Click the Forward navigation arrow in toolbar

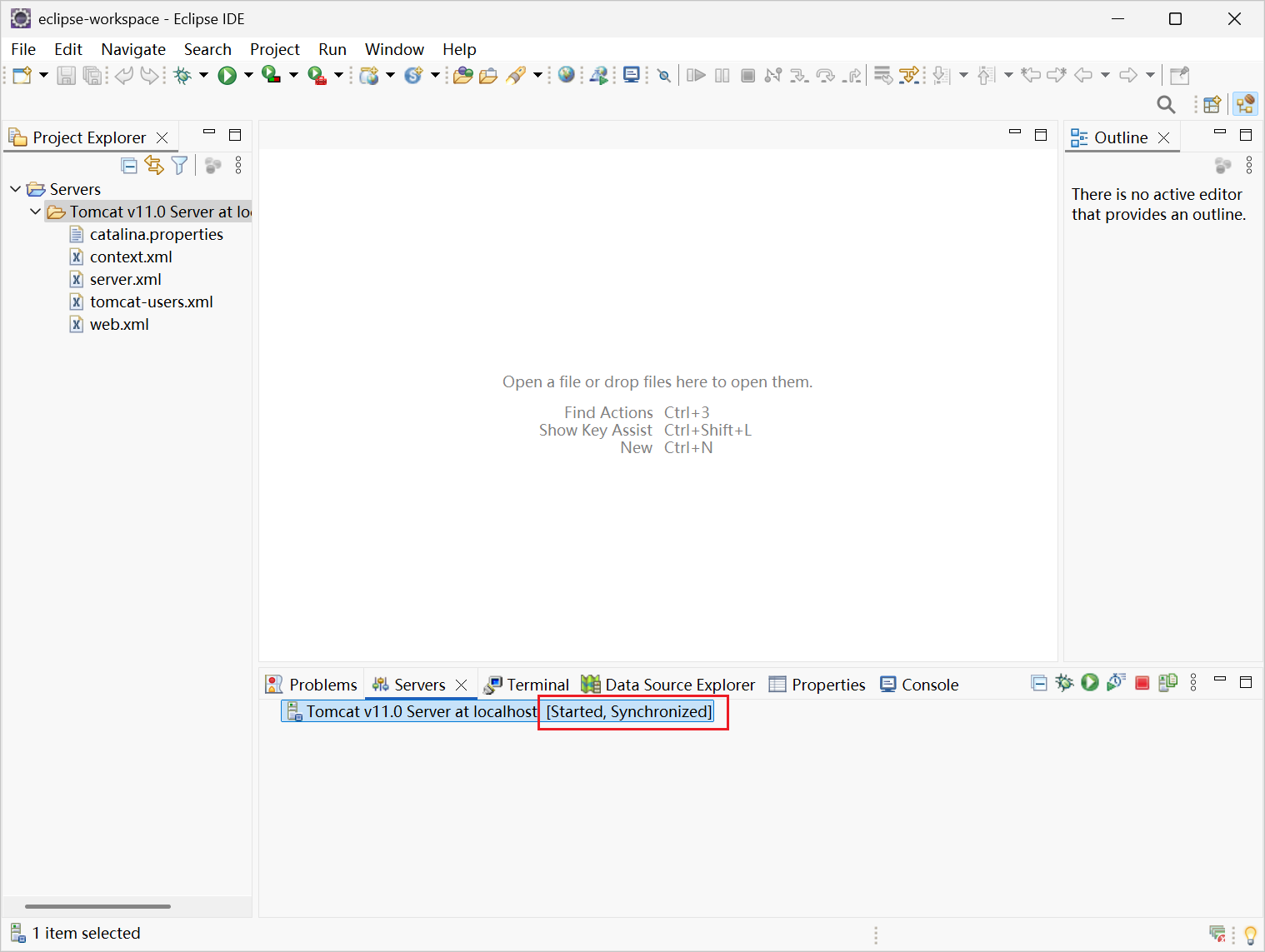click(x=1127, y=76)
